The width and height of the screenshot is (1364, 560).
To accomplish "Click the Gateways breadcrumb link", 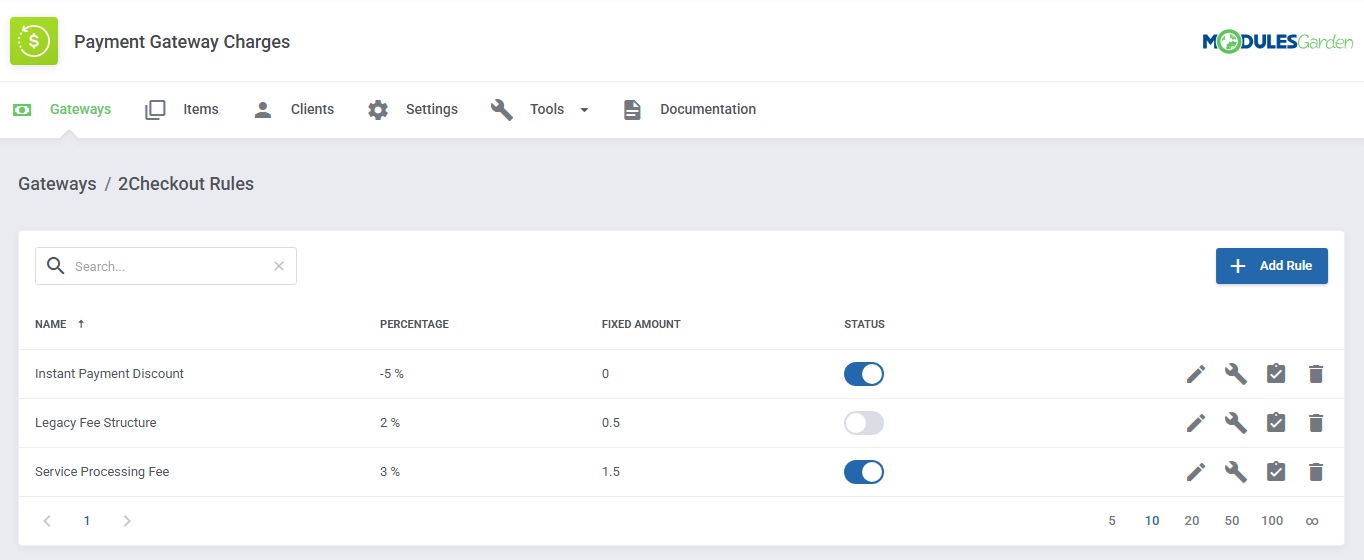I will coord(57,184).
